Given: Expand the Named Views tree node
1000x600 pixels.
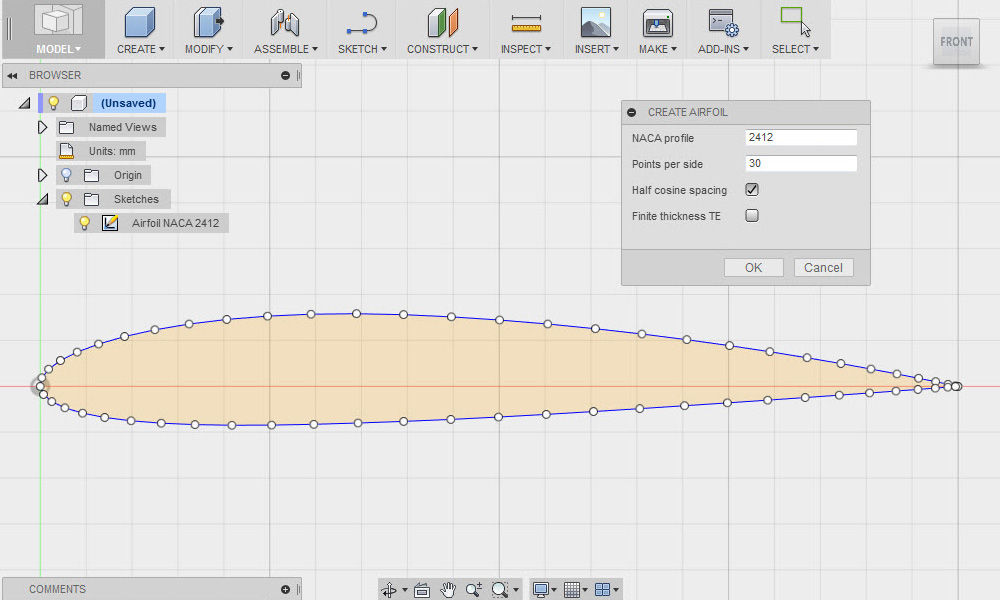Looking at the screenshot, I should pos(42,128).
